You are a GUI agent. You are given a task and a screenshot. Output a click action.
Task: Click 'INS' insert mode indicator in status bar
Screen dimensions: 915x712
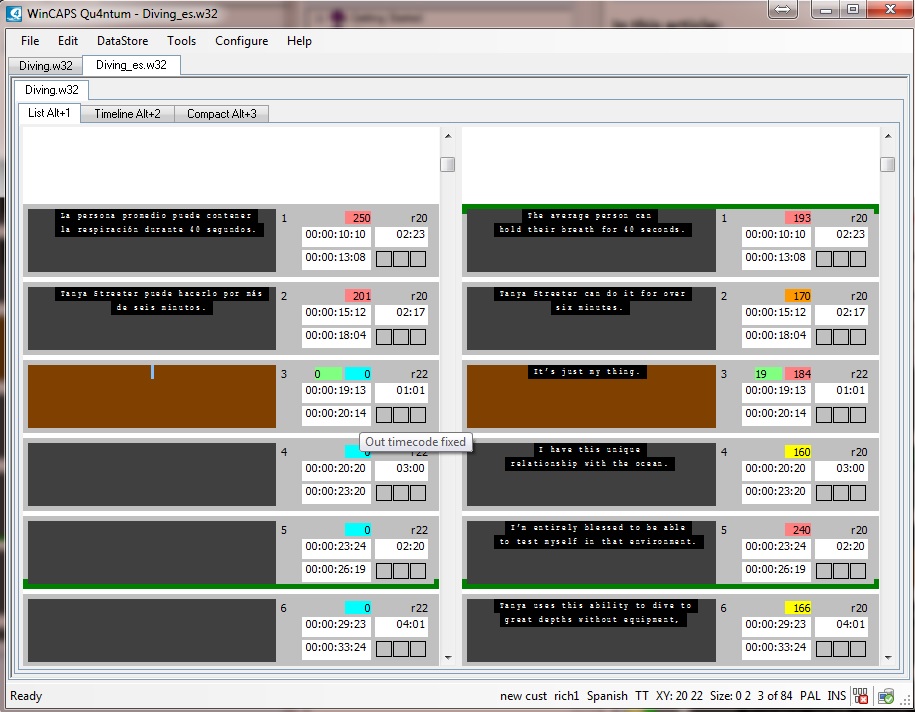point(836,696)
